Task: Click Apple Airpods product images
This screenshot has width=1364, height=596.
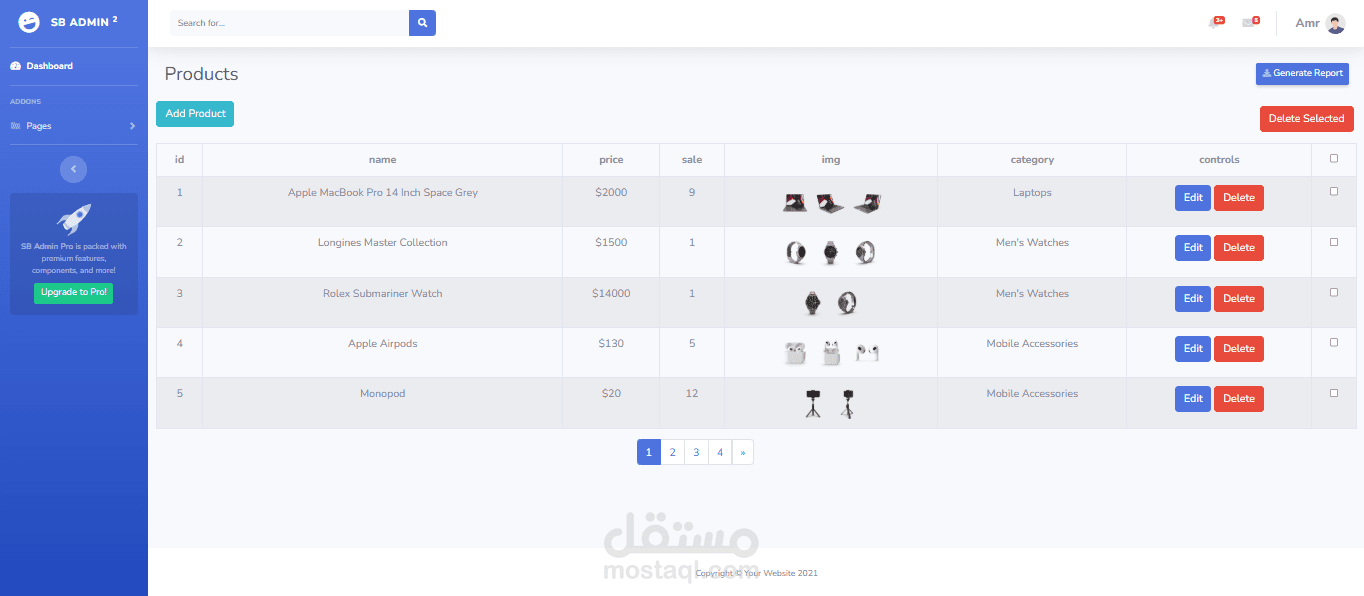Action: 831,352
